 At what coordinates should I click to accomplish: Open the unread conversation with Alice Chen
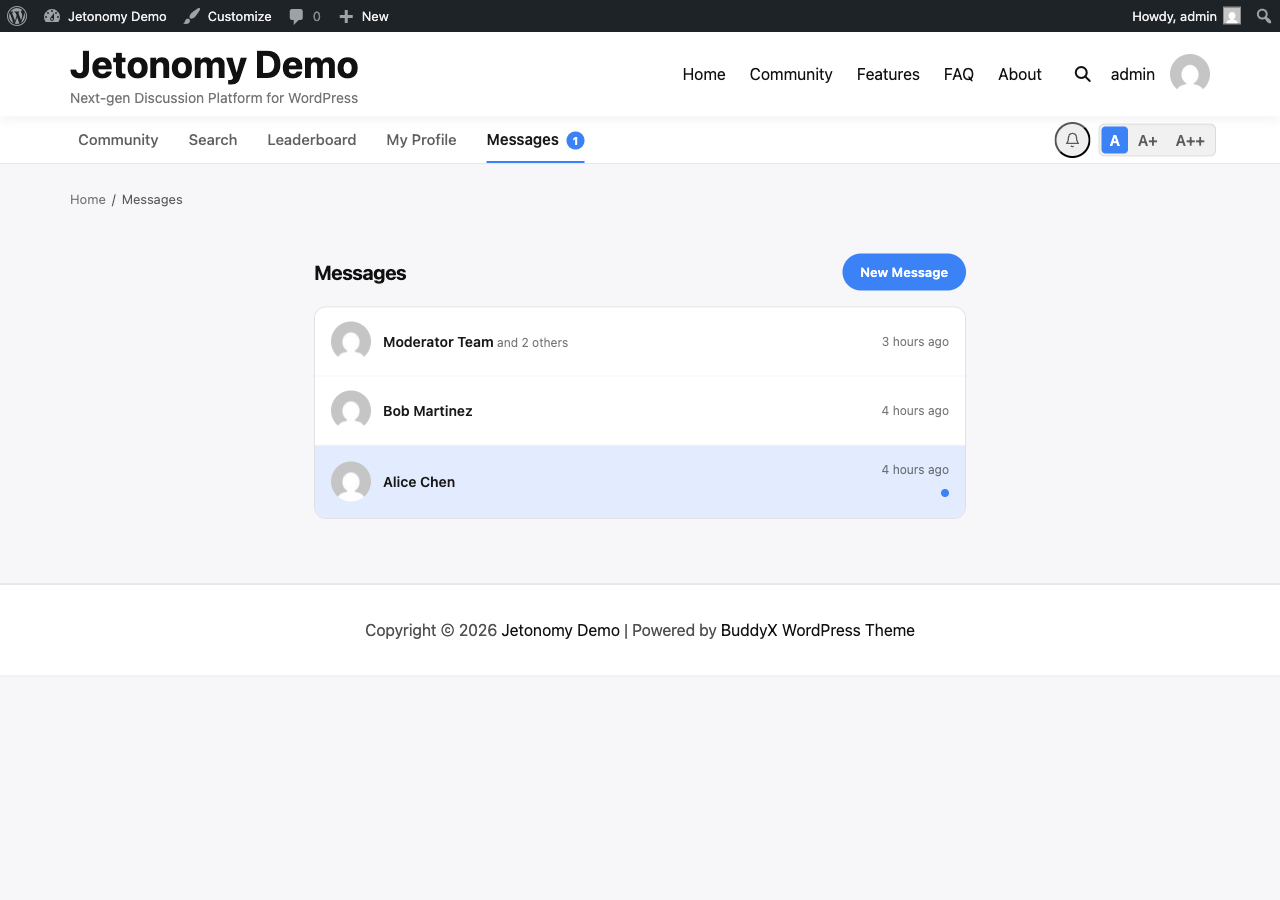coord(640,481)
